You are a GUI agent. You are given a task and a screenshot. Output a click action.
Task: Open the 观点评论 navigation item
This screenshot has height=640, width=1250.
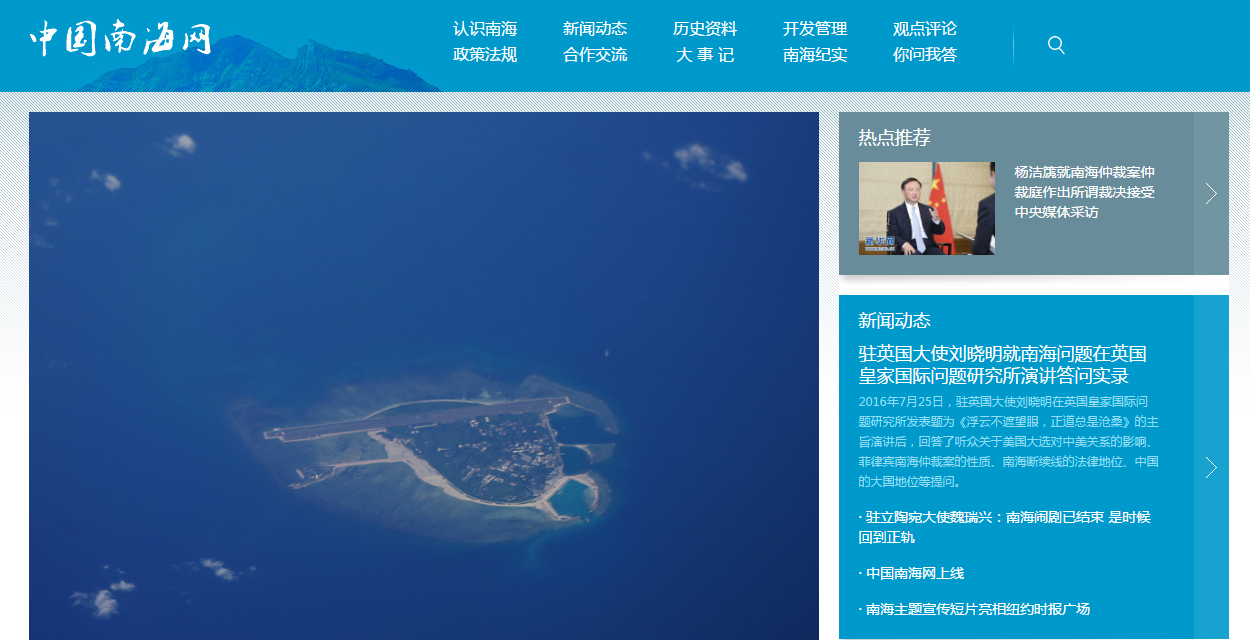pos(925,29)
